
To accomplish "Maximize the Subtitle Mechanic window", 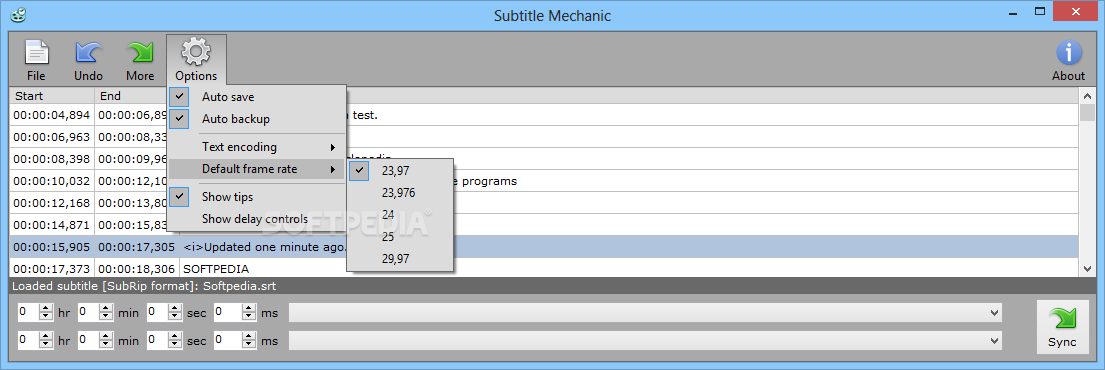I will [x=1039, y=11].
